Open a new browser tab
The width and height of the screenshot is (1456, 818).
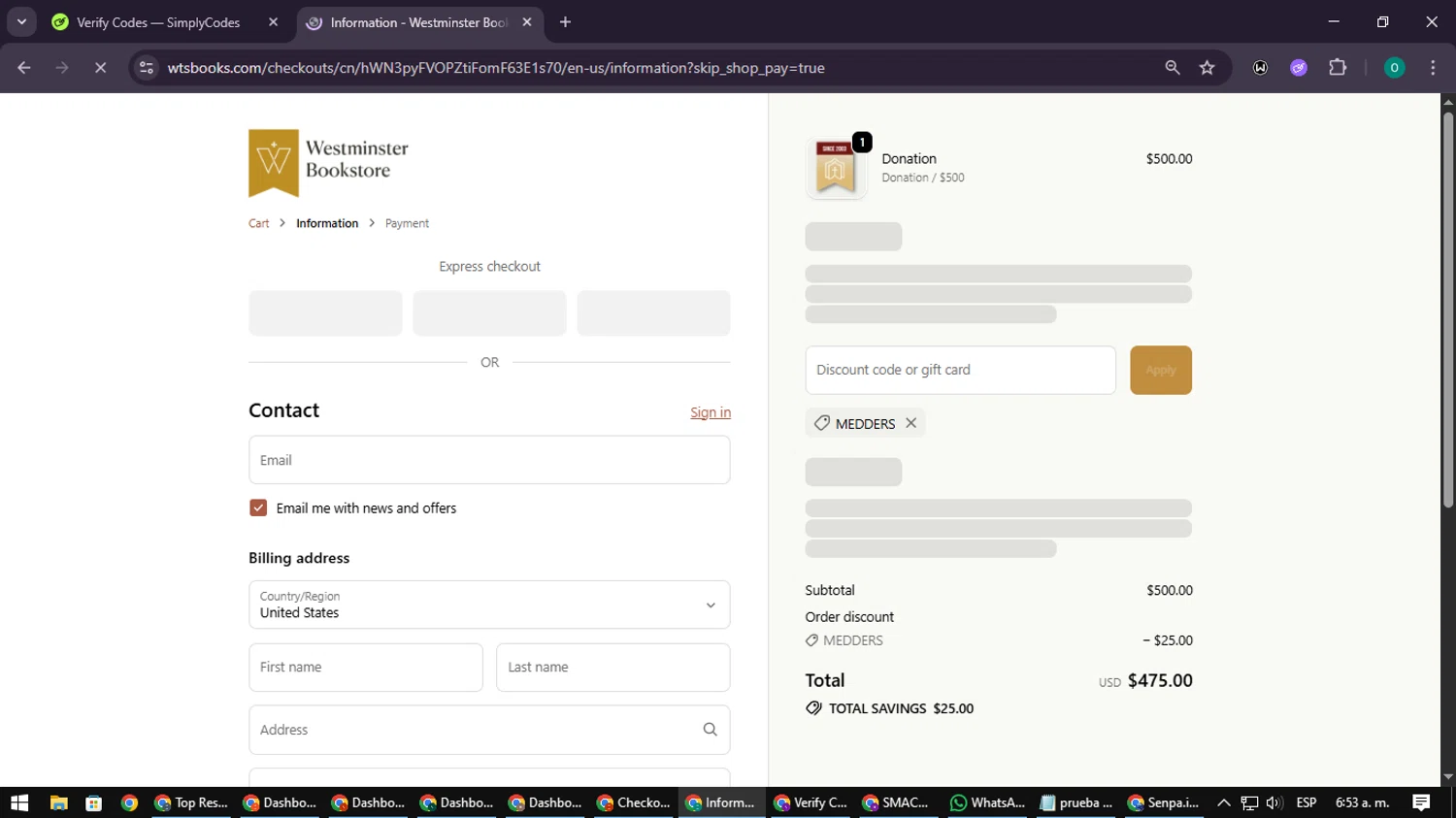tap(565, 22)
